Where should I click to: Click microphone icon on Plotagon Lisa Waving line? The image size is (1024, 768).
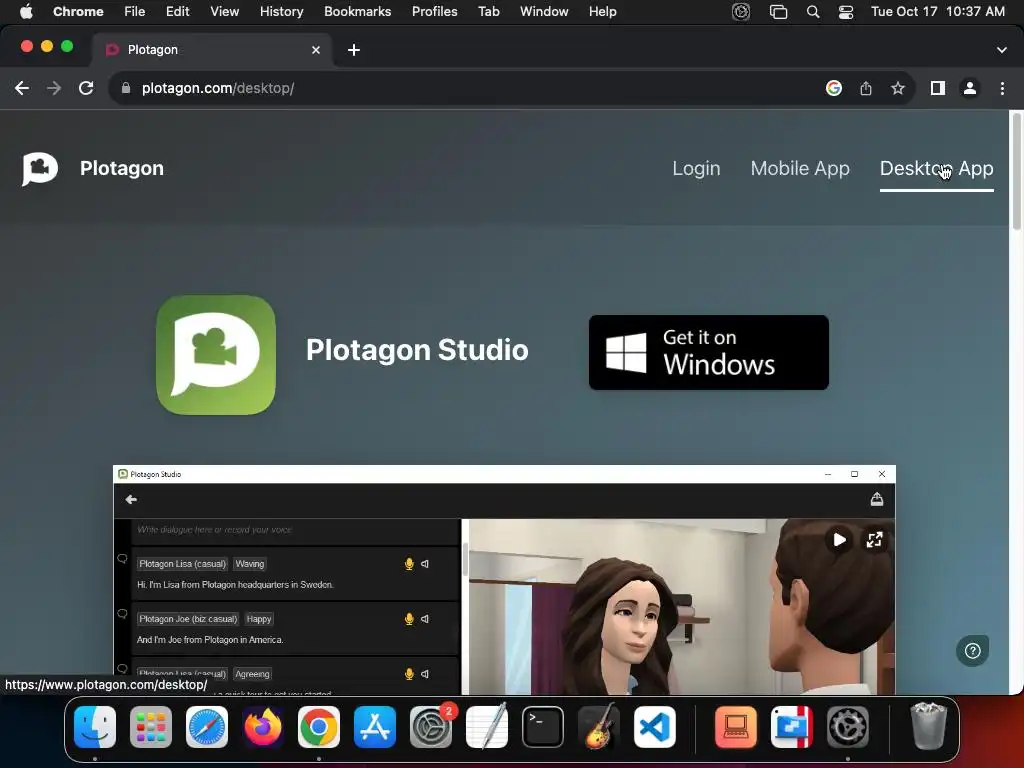click(x=409, y=564)
